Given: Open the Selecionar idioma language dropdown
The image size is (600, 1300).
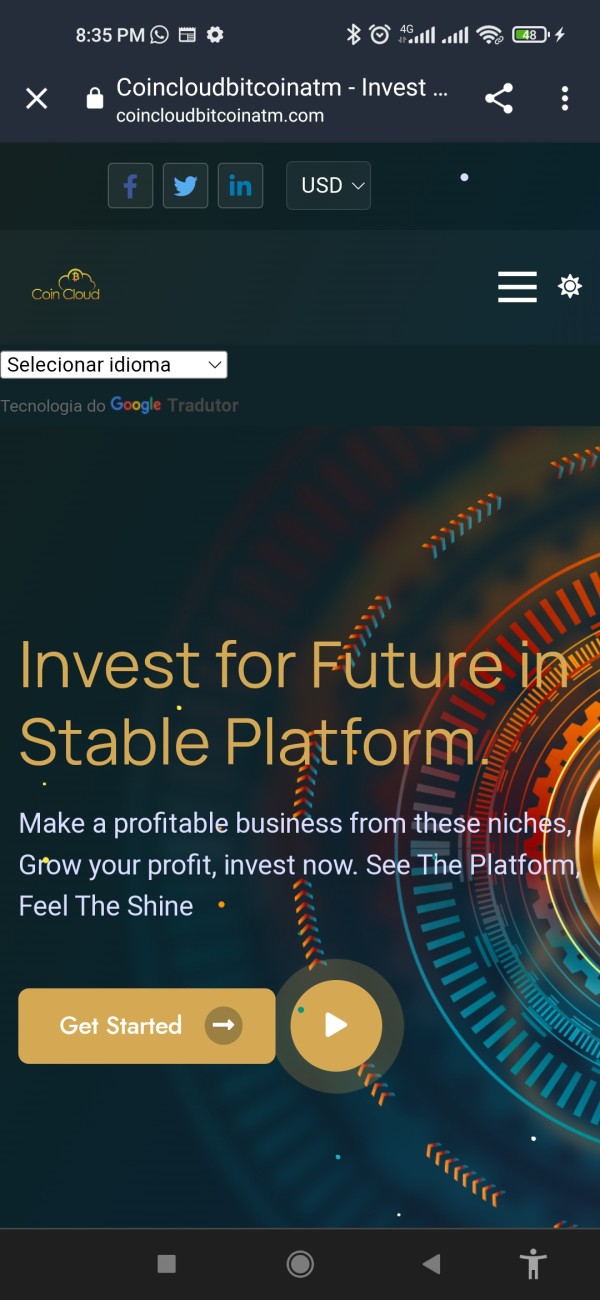Looking at the screenshot, I should 114,365.
